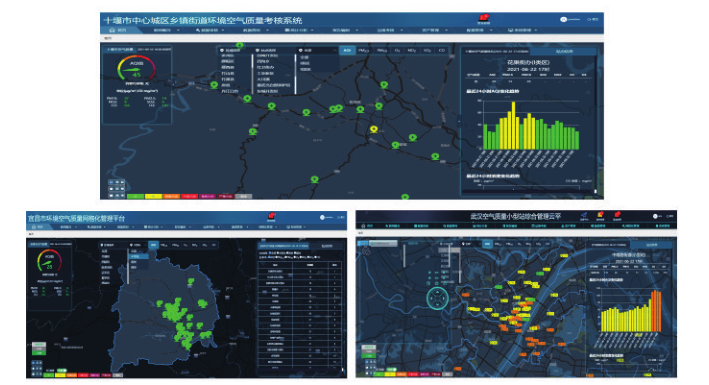The width and height of the screenshot is (709, 385).
Task: Toggle the green legend switch on Wuhan map
Action: (x=392, y=370)
